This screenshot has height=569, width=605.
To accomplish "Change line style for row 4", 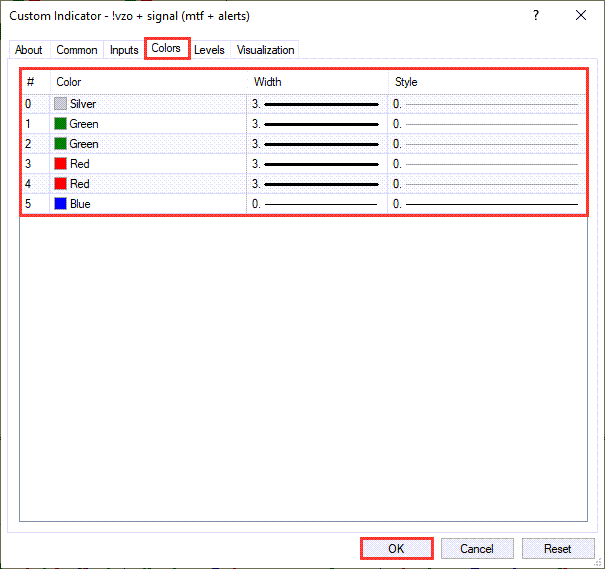I will coord(487,184).
